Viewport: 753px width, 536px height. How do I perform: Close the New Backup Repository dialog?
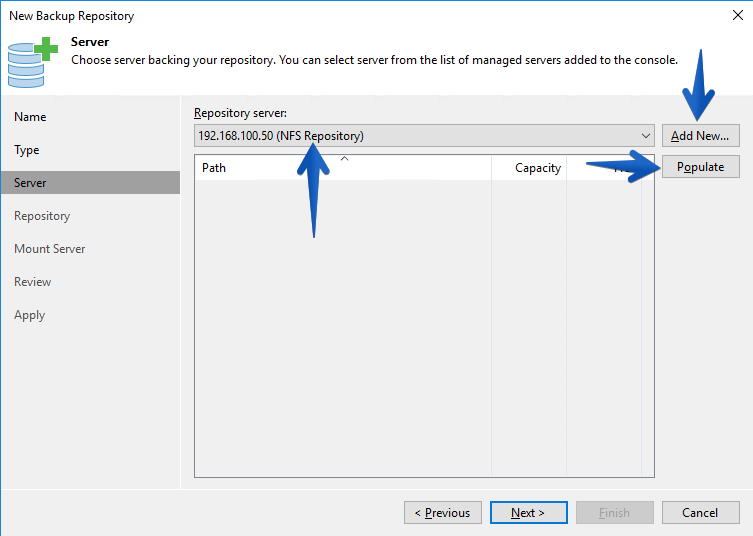tap(738, 15)
